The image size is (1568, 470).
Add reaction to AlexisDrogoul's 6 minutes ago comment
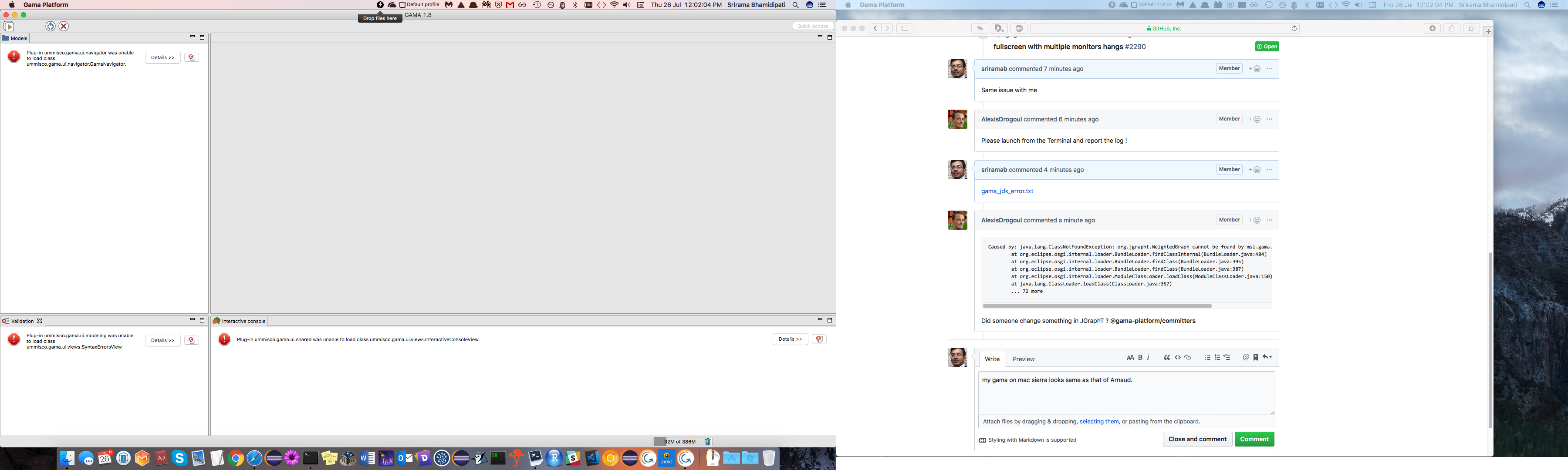coord(1254,119)
